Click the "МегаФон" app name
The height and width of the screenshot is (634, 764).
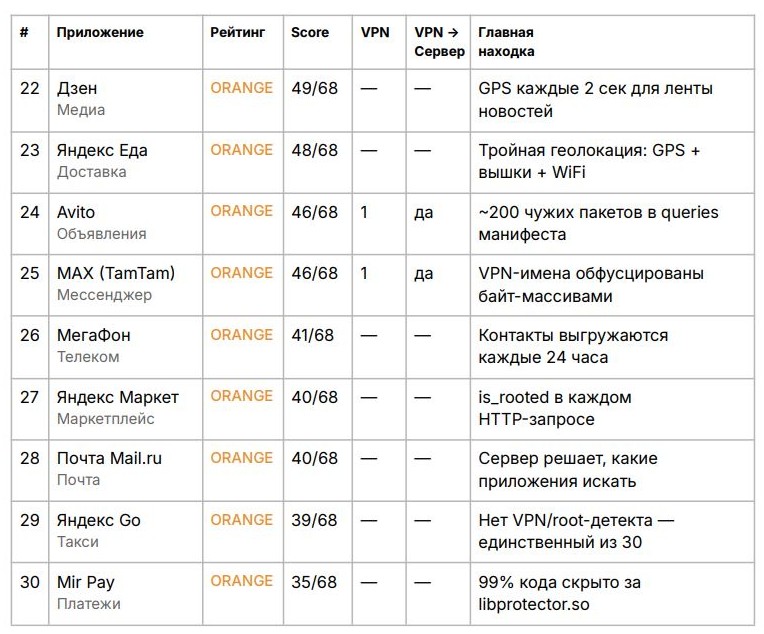click(93, 335)
